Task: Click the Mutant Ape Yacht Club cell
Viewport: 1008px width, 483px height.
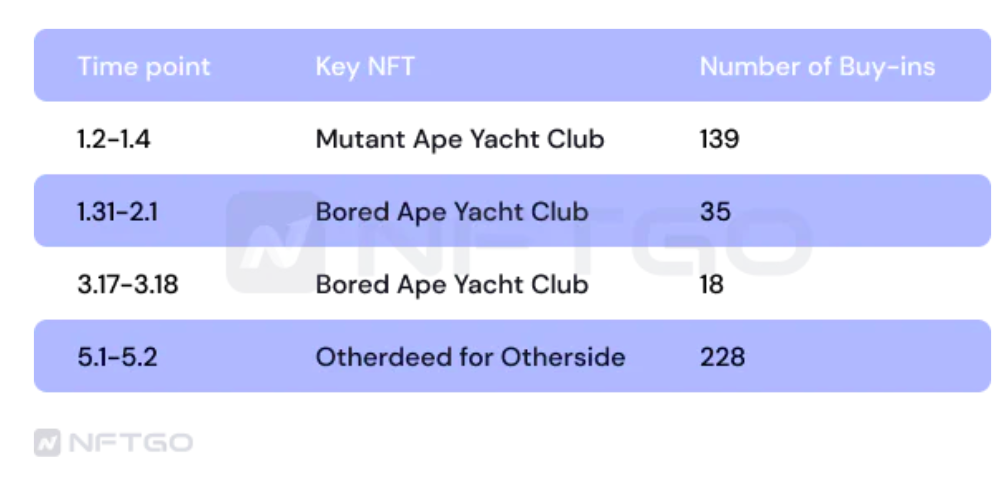Action: [460, 139]
